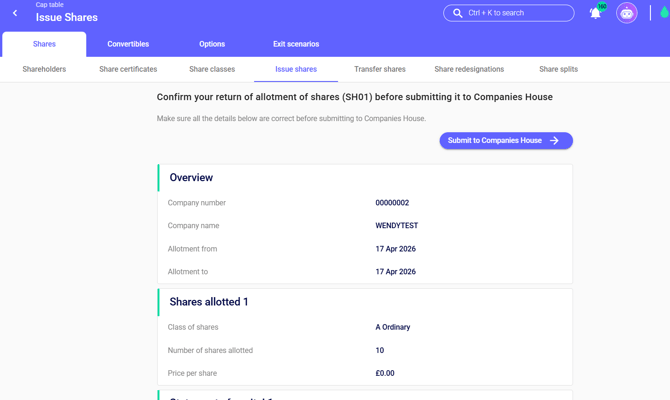Open the Convertibles tab
670x400 pixels.
coord(128,44)
